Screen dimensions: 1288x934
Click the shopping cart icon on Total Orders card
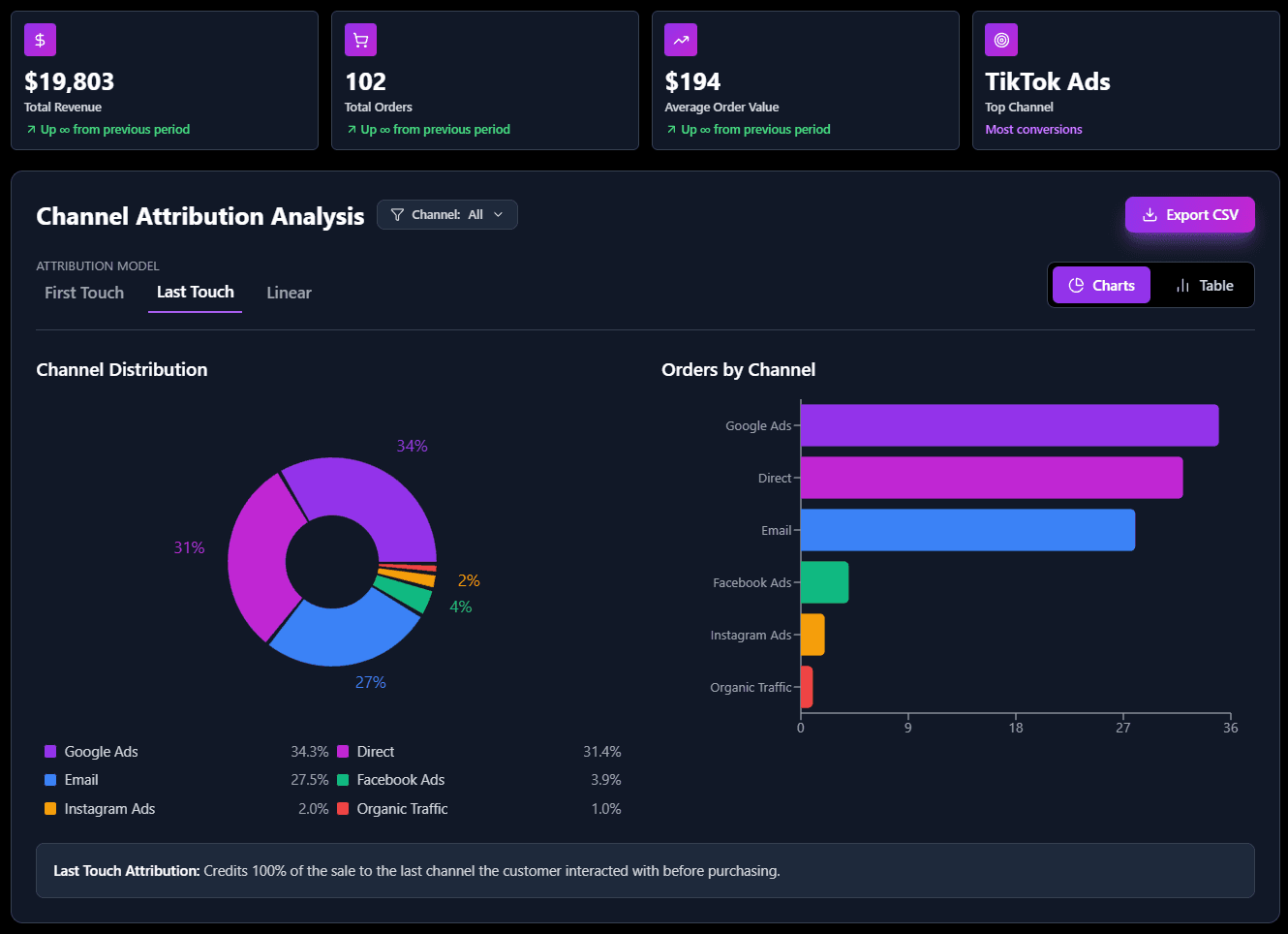click(x=359, y=40)
